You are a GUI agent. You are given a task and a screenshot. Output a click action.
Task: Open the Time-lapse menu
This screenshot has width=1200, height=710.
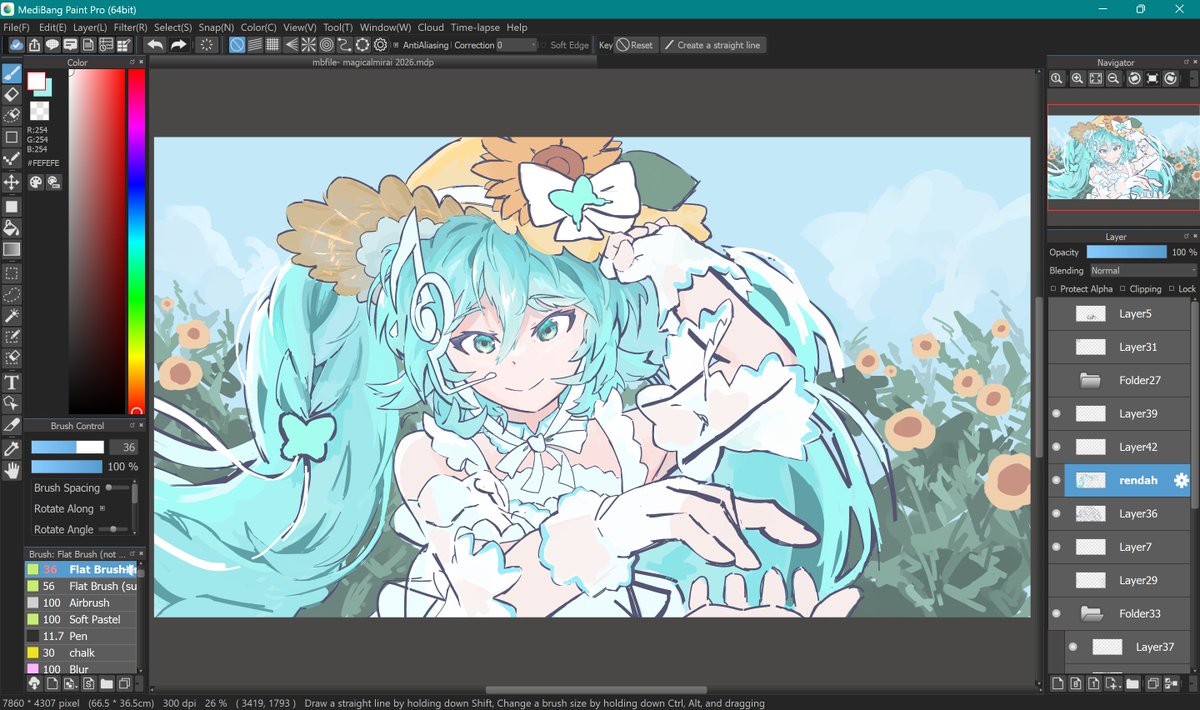475,27
